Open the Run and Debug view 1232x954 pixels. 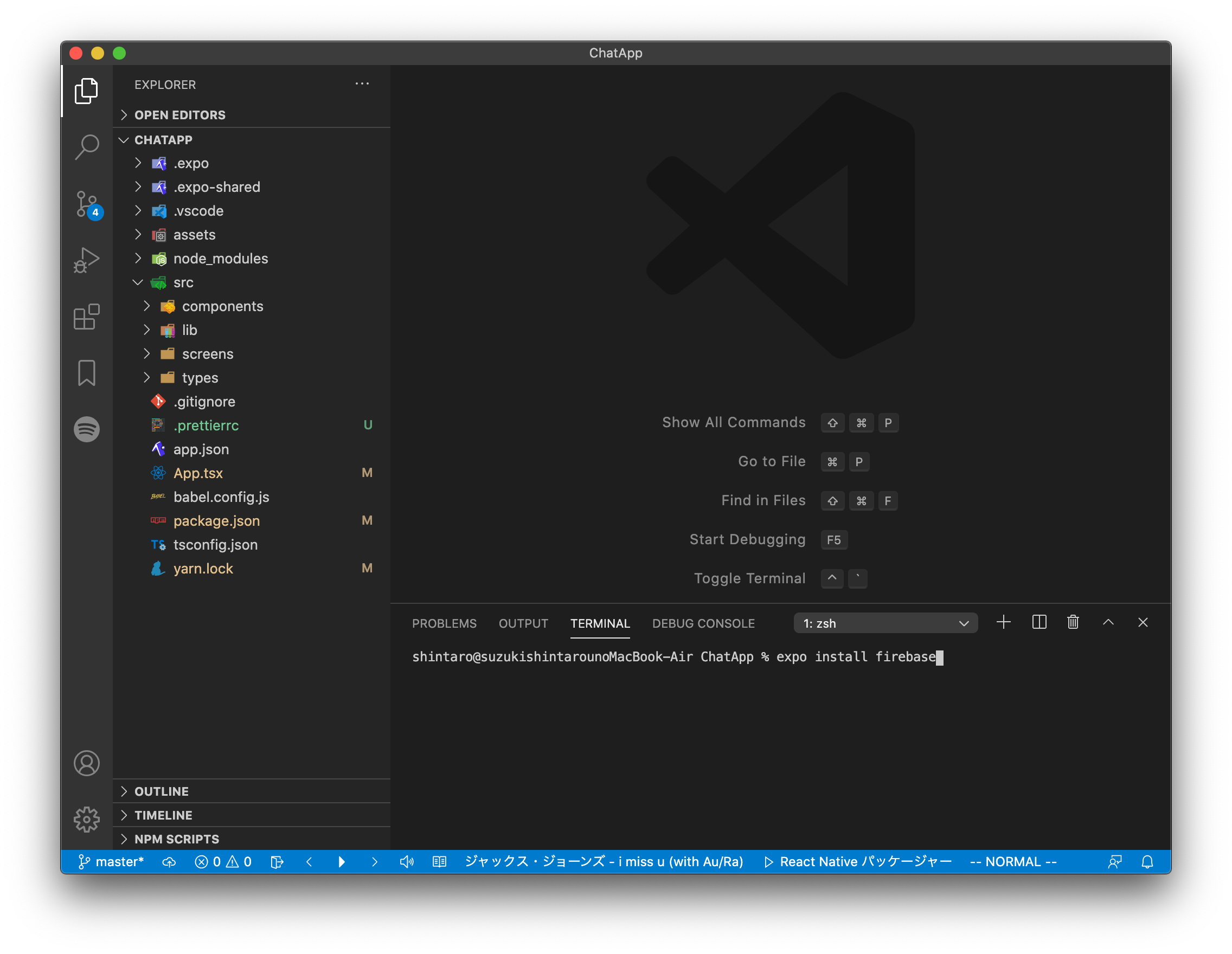pyautogui.click(x=86, y=260)
